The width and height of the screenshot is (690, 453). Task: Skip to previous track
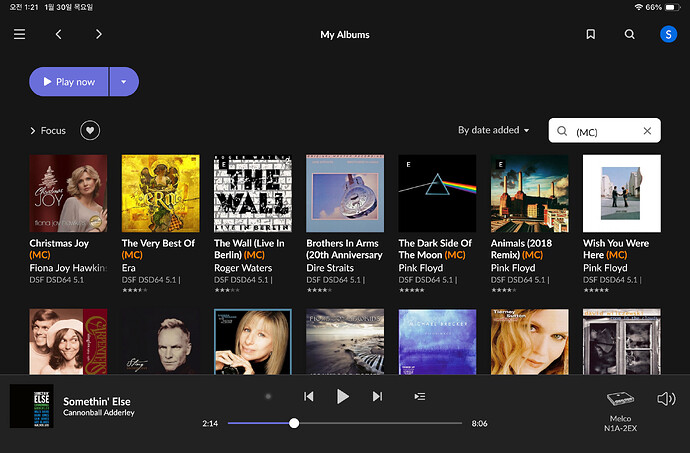[x=308, y=396]
